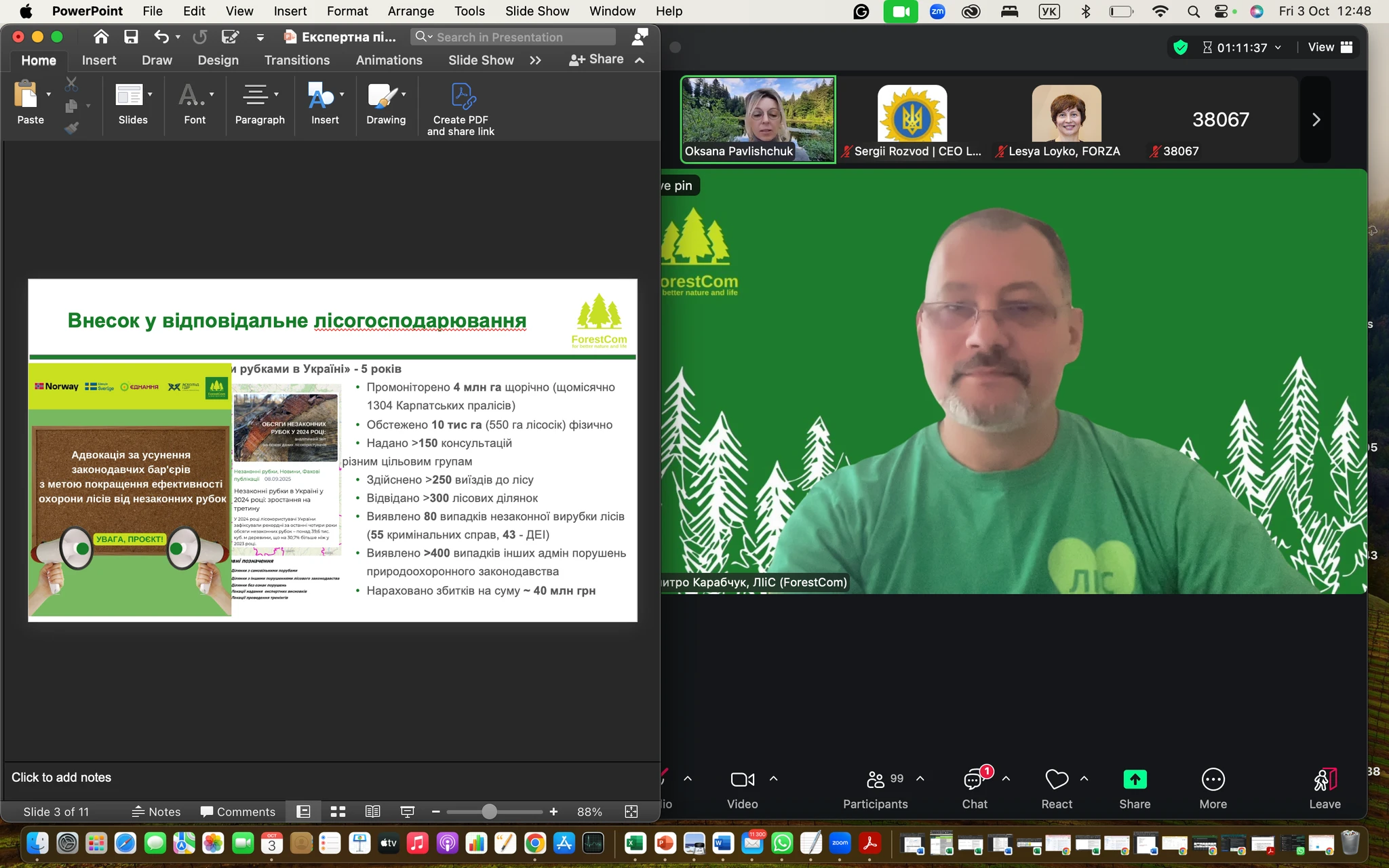Open the Arrange menu in menu bar
The image size is (1389, 868).
pos(410,11)
